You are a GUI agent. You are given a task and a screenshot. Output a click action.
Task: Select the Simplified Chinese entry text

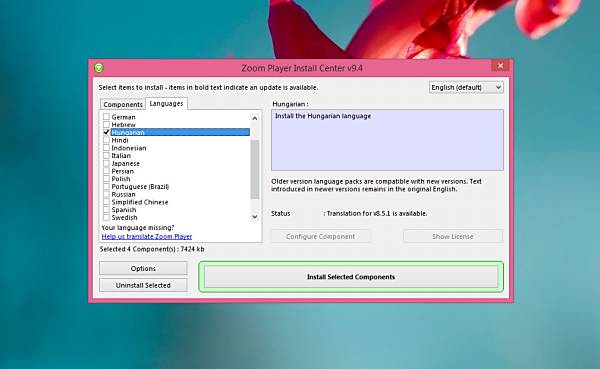pyautogui.click(x=140, y=202)
